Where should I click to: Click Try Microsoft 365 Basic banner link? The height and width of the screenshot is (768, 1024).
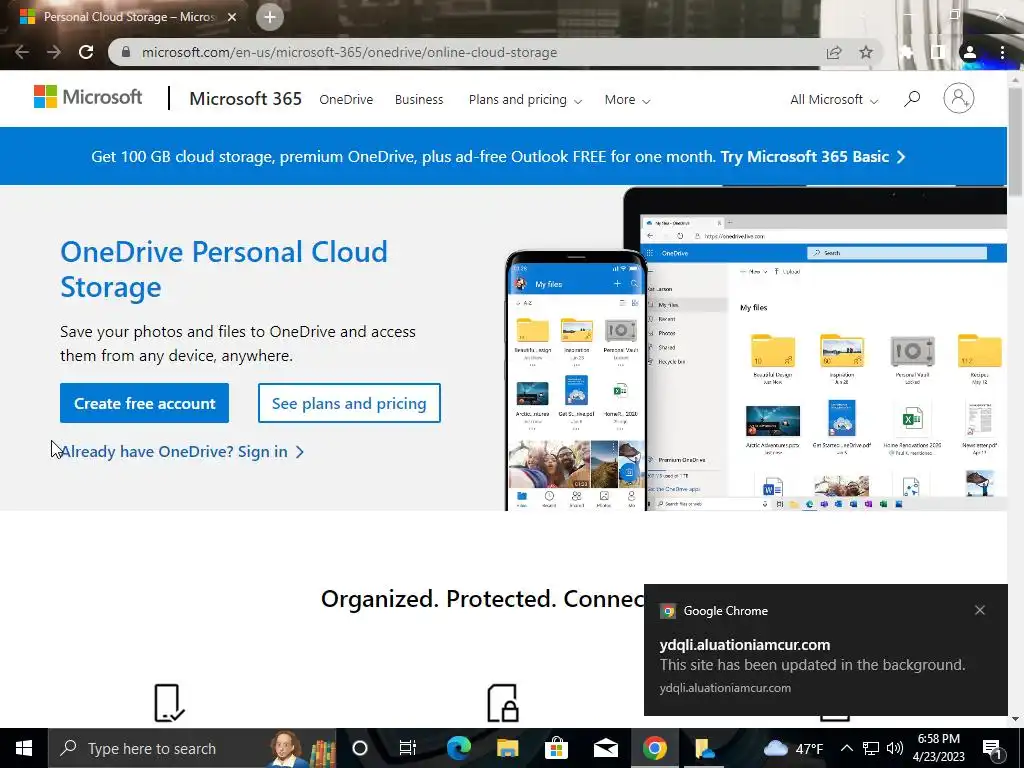(x=813, y=157)
